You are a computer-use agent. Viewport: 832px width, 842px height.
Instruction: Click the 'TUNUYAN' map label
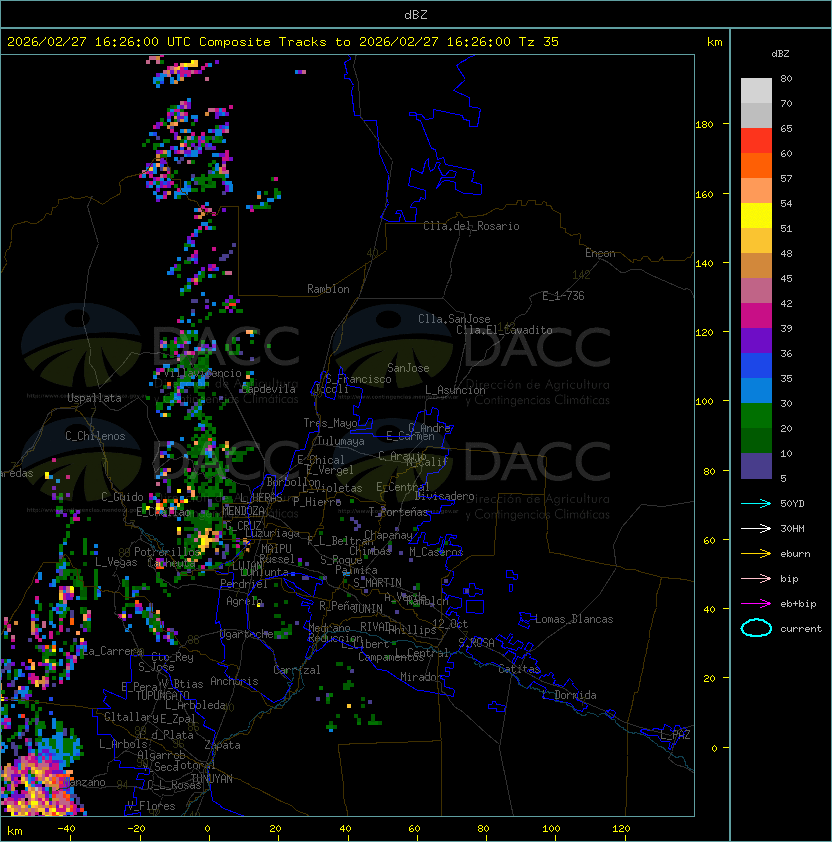(212, 779)
